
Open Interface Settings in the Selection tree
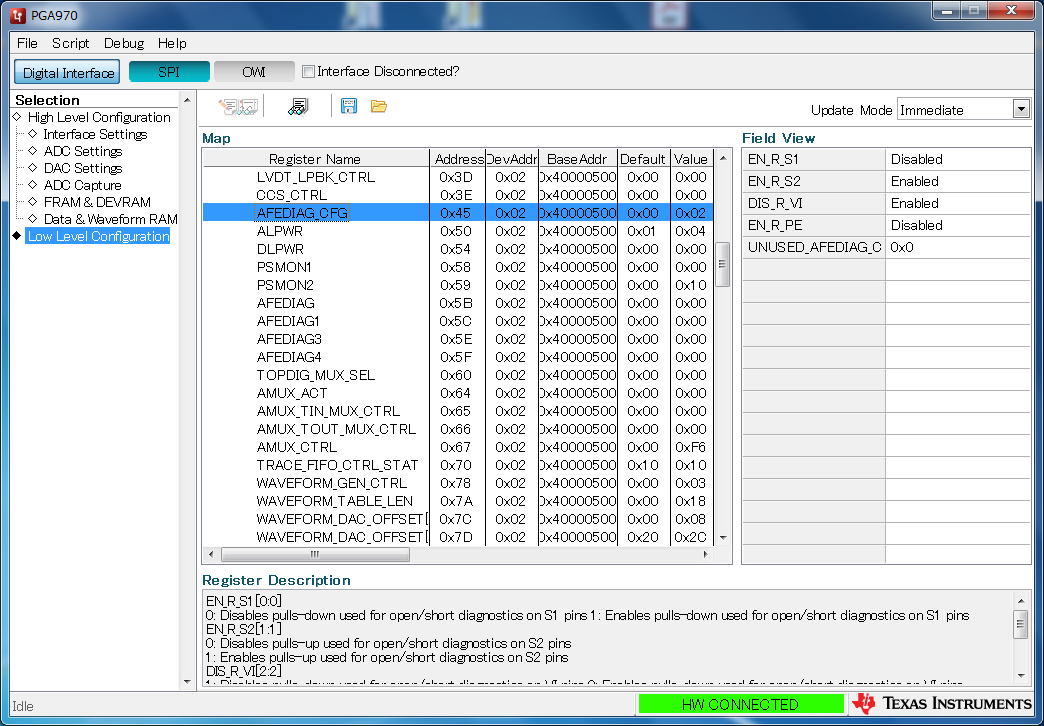(x=95, y=135)
